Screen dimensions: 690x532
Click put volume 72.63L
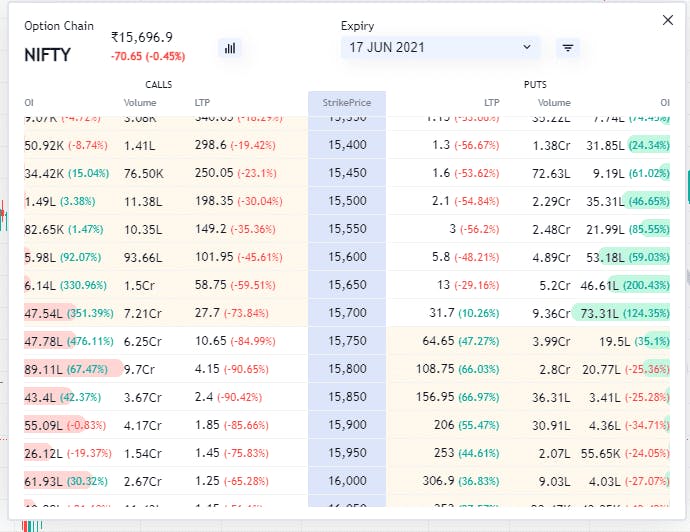pos(551,173)
